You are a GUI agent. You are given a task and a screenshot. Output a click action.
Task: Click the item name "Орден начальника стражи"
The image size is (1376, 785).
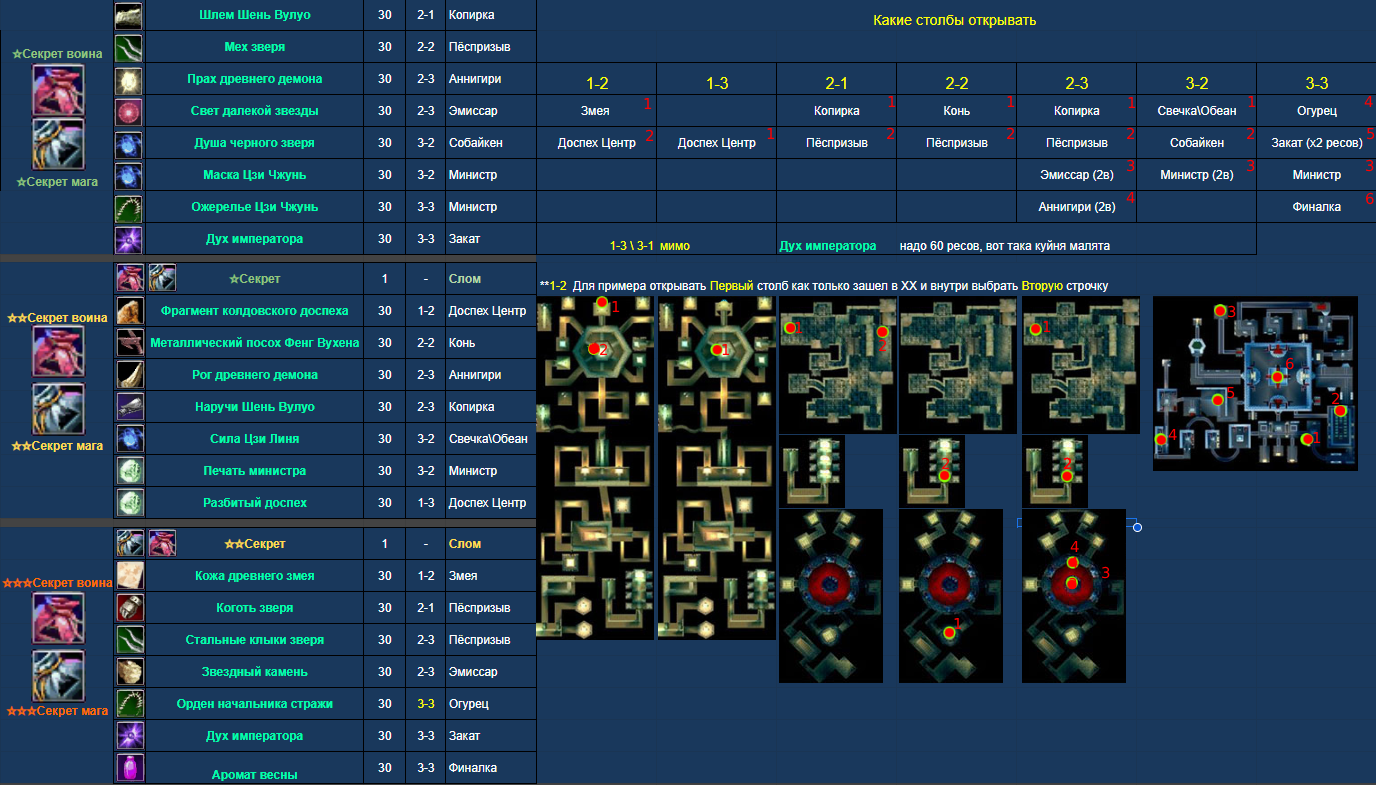pos(254,704)
